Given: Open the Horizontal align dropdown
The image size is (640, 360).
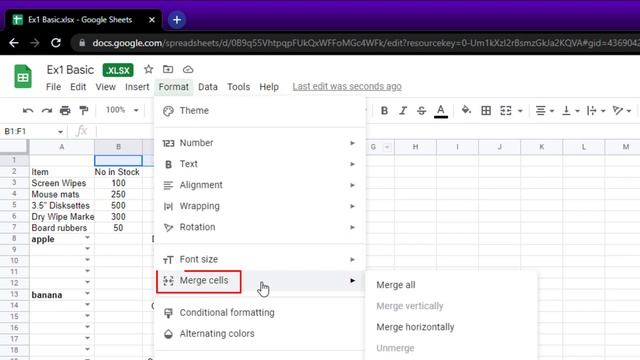Looking at the screenshot, I should pos(544,111).
